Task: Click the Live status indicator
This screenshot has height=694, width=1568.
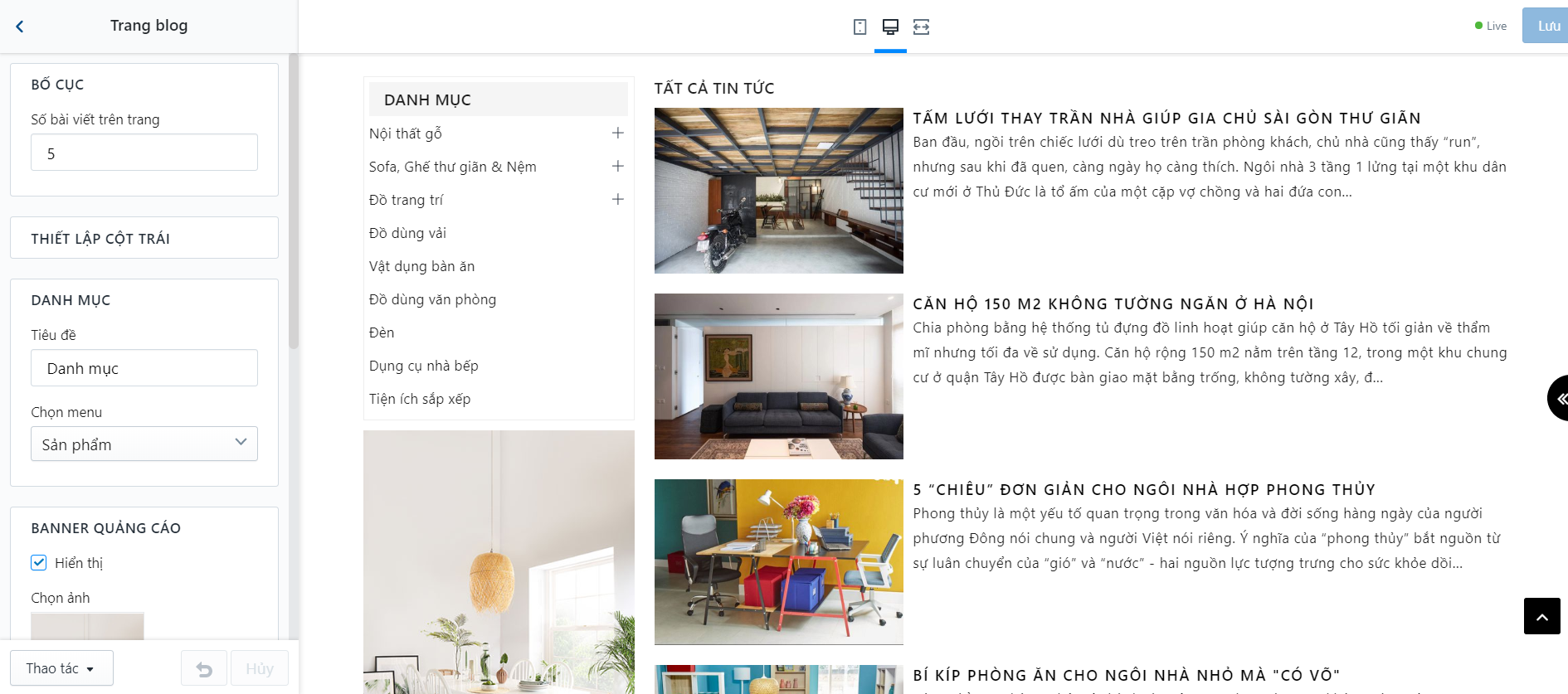Action: [x=1491, y=26]
